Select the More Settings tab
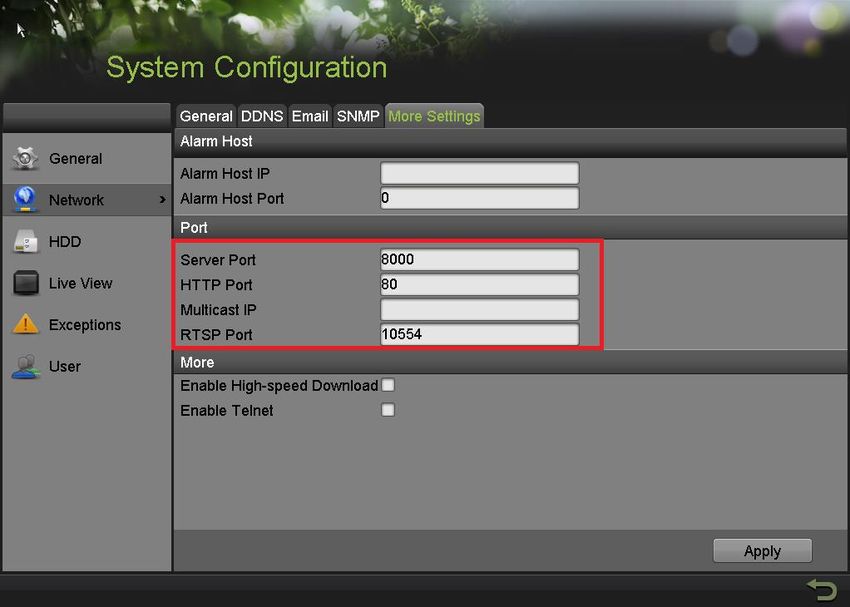This screenshot has height=607, width=850. [x=434, y=116]
